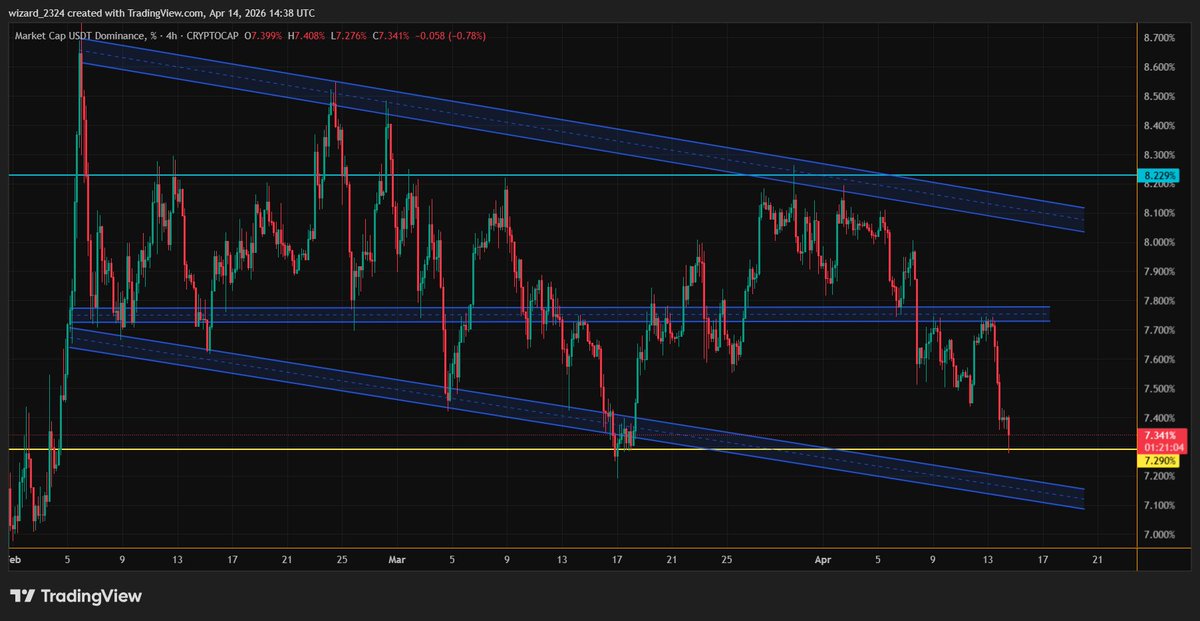Click the 7.500% price axis label

[x=1158, y=389]
